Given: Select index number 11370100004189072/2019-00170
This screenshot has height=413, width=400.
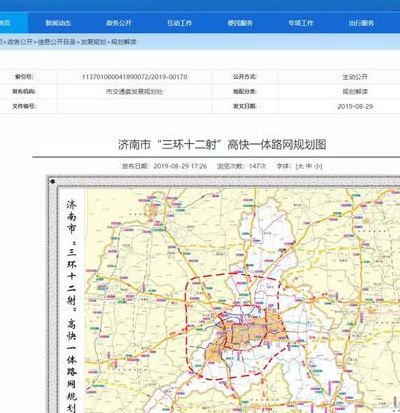Looking at the screenshot, I should coord(134,77).
